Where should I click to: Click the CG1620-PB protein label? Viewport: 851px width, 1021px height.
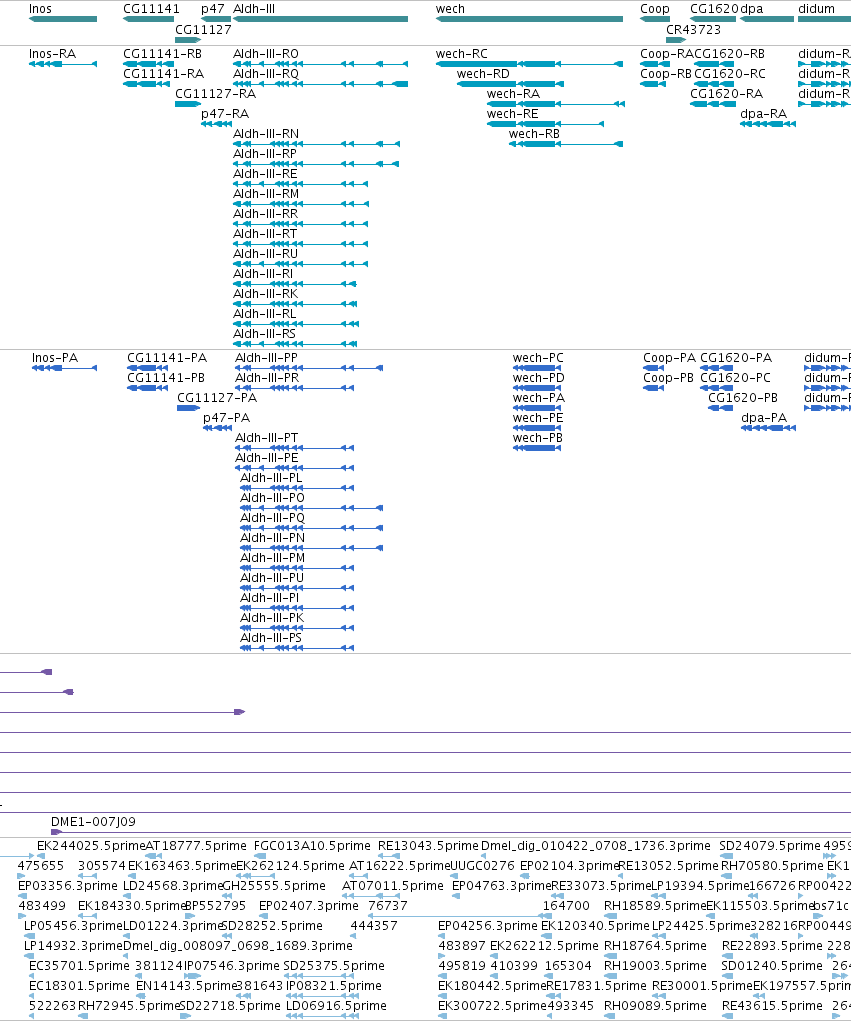743,397
